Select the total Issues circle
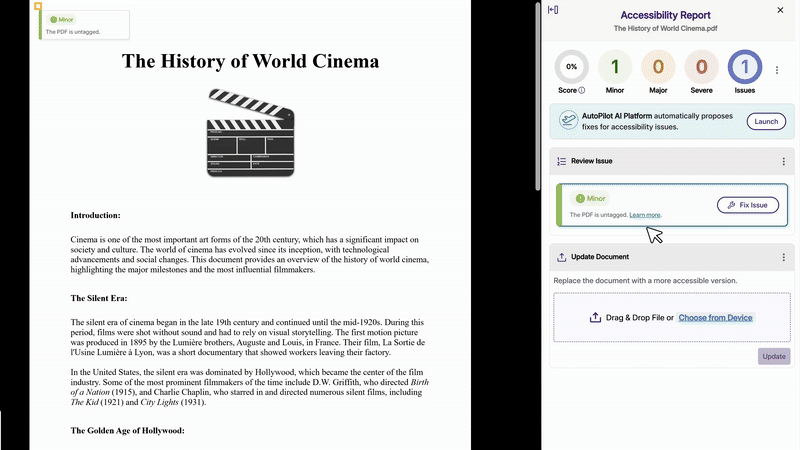Viewport: 800px width, 450px height. coord(745,67)
